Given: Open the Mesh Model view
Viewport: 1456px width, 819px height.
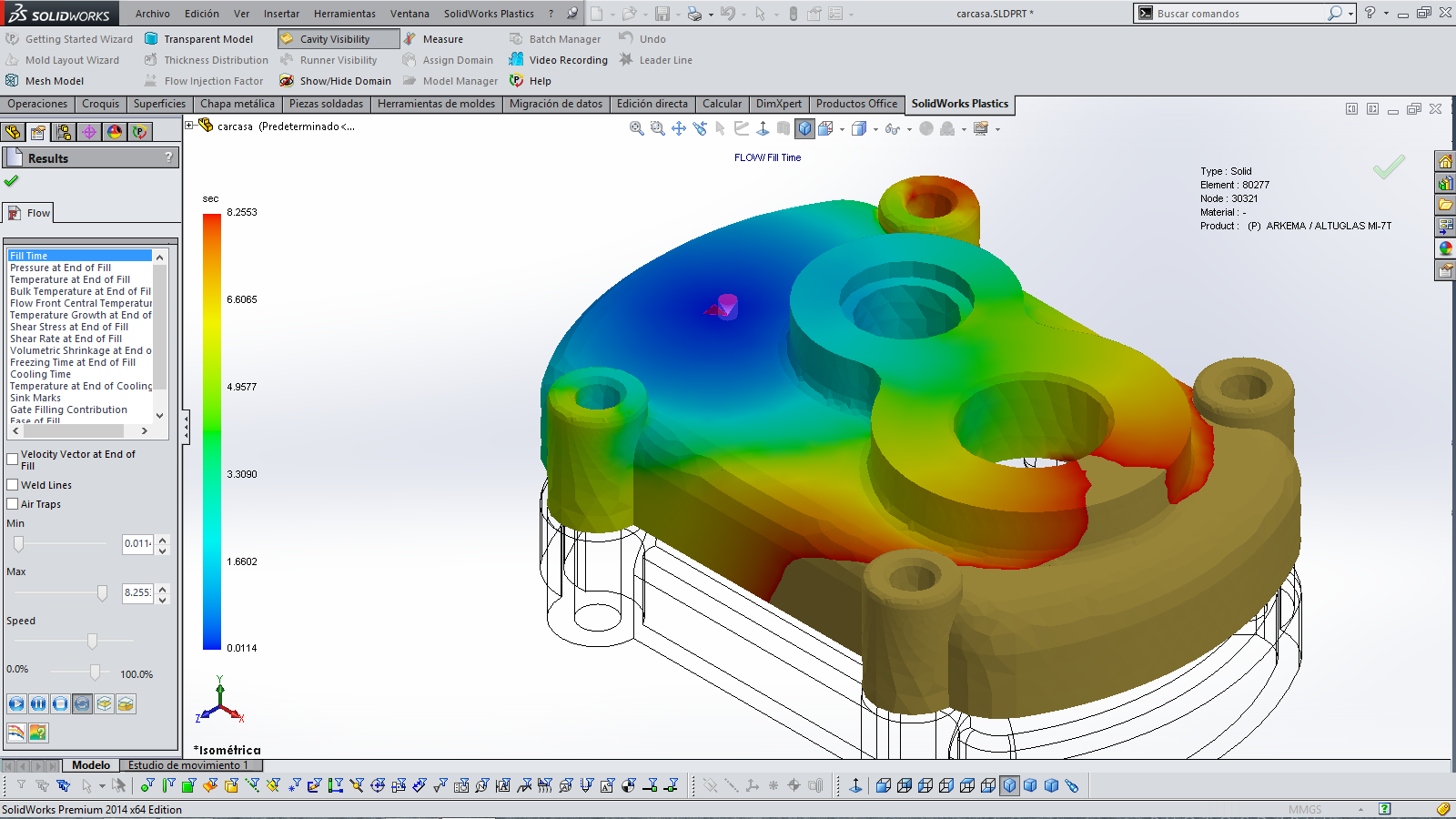Looking at the screenshot, I should tap(45, 81).
